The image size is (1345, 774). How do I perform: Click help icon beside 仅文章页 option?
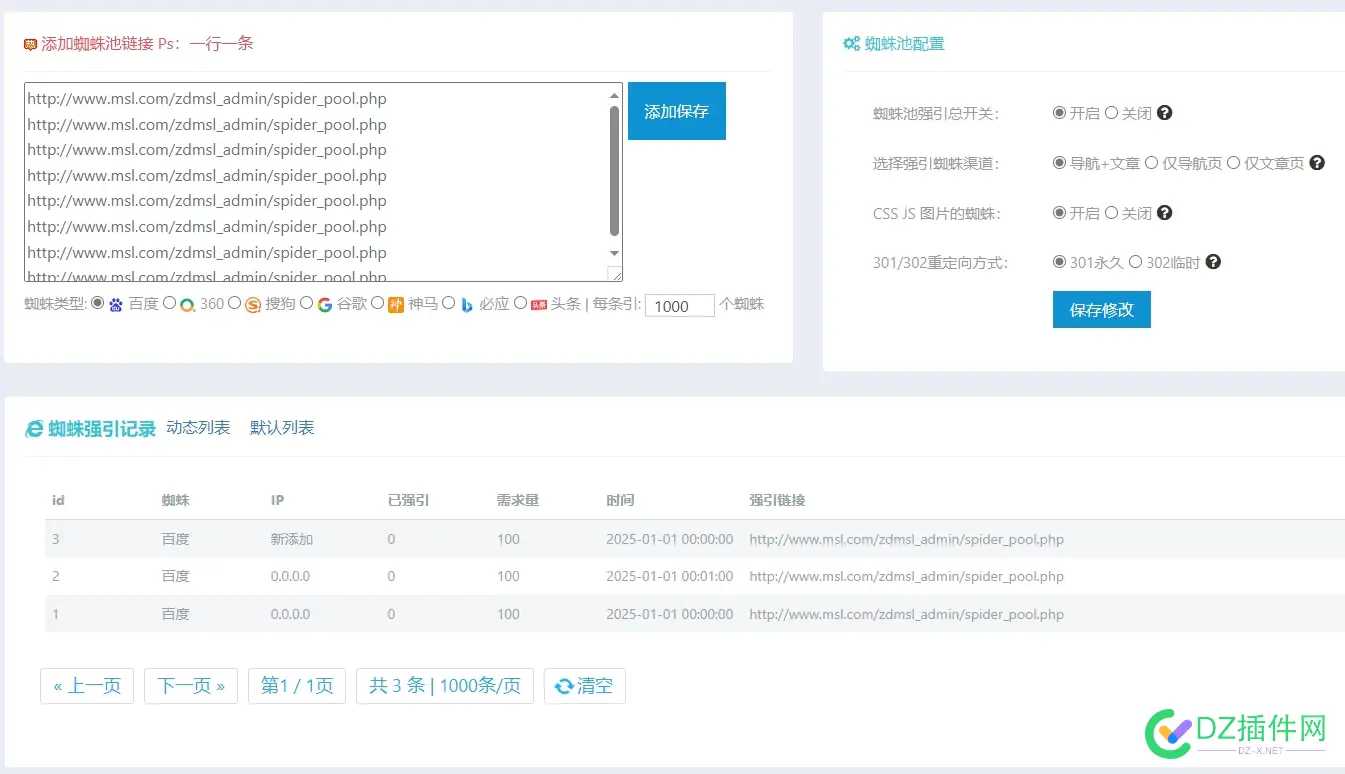point(1317,163)
